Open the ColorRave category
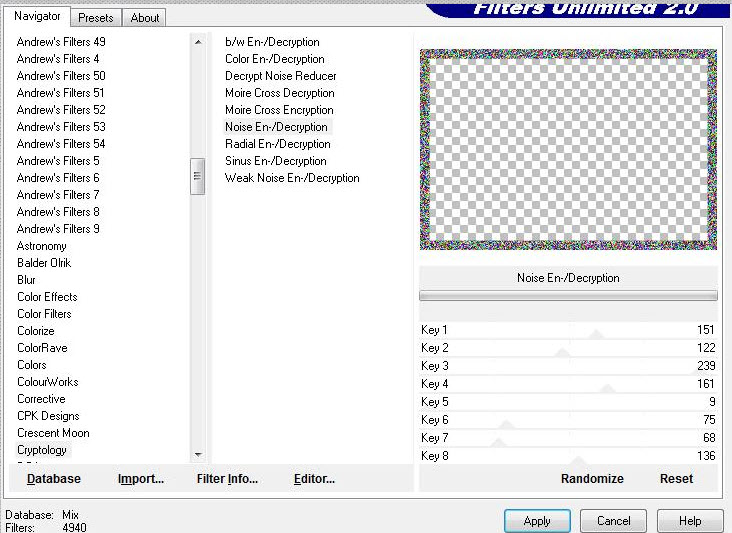Viewport: 732px width, 533px height. point(42,348)
